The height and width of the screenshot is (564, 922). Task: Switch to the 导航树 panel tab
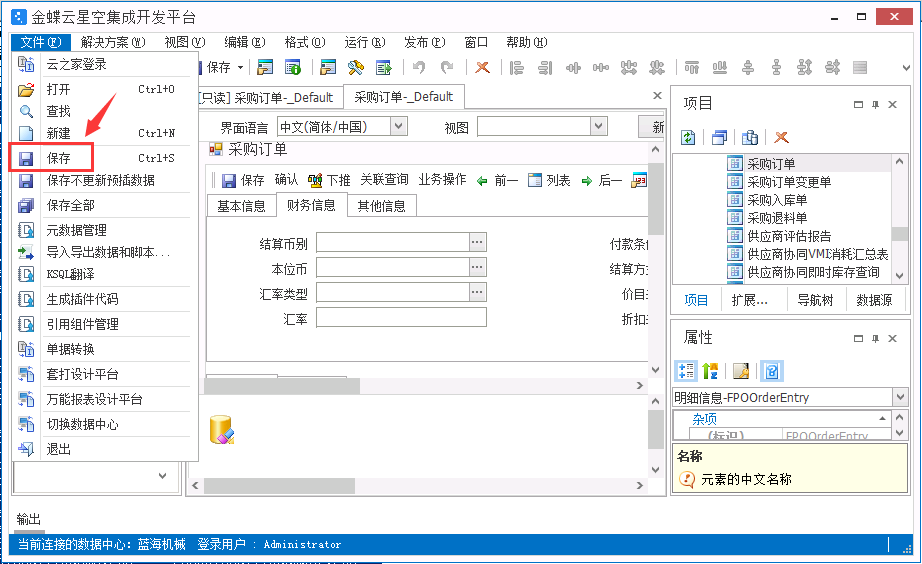[814, 301]
